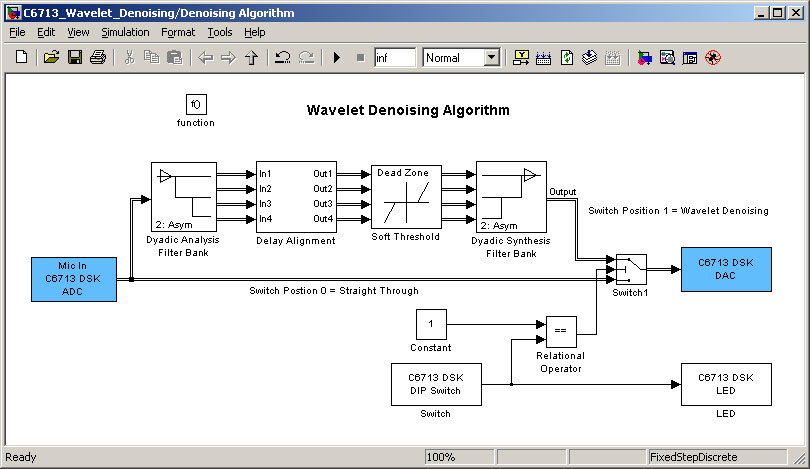Screen dimensions: 810x469
Task: Start simulation with the play button
Action: pos(337,58)
